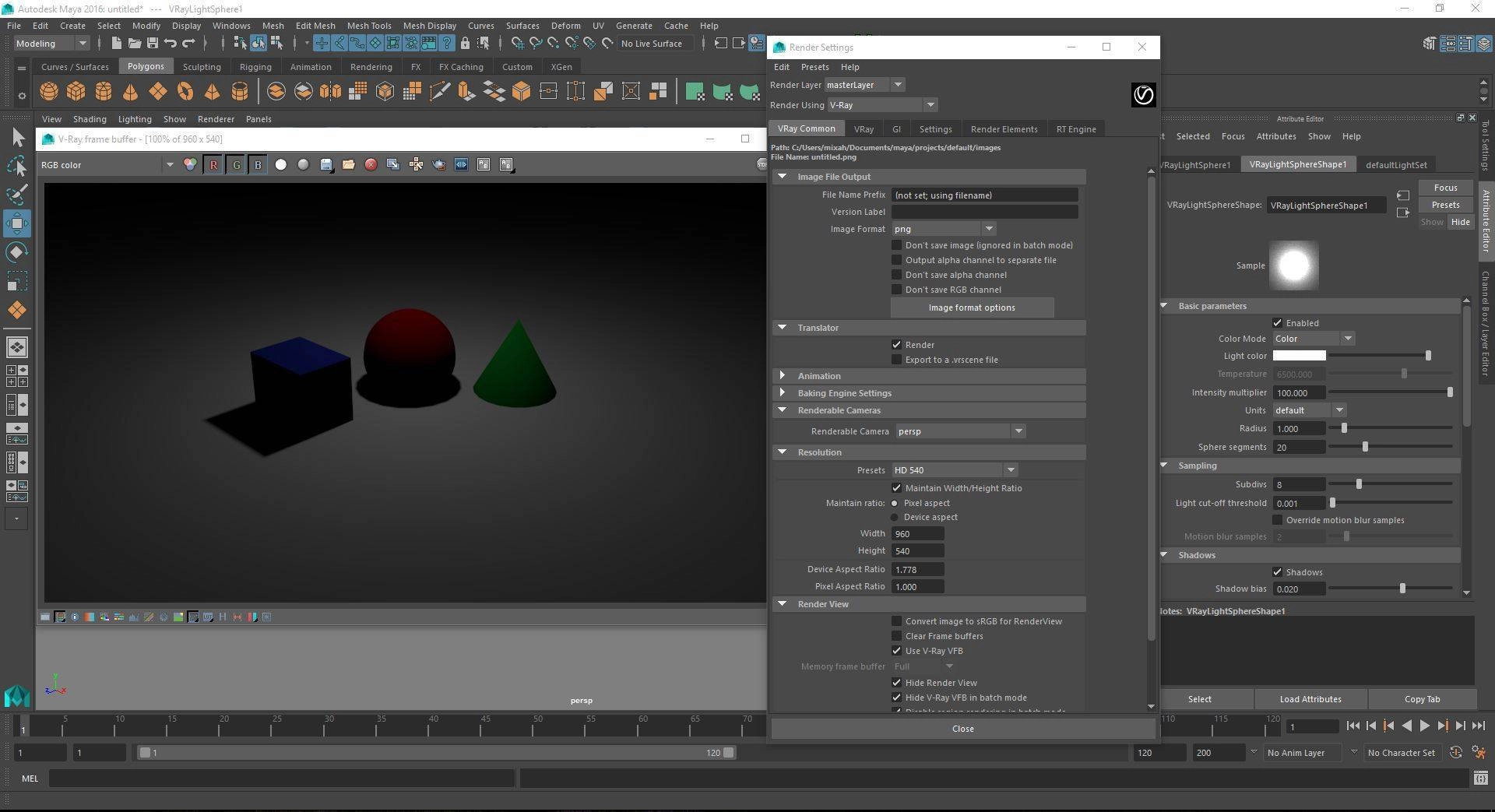
Task: Click the teapot render icon in VFB
Action: [438, 165]
